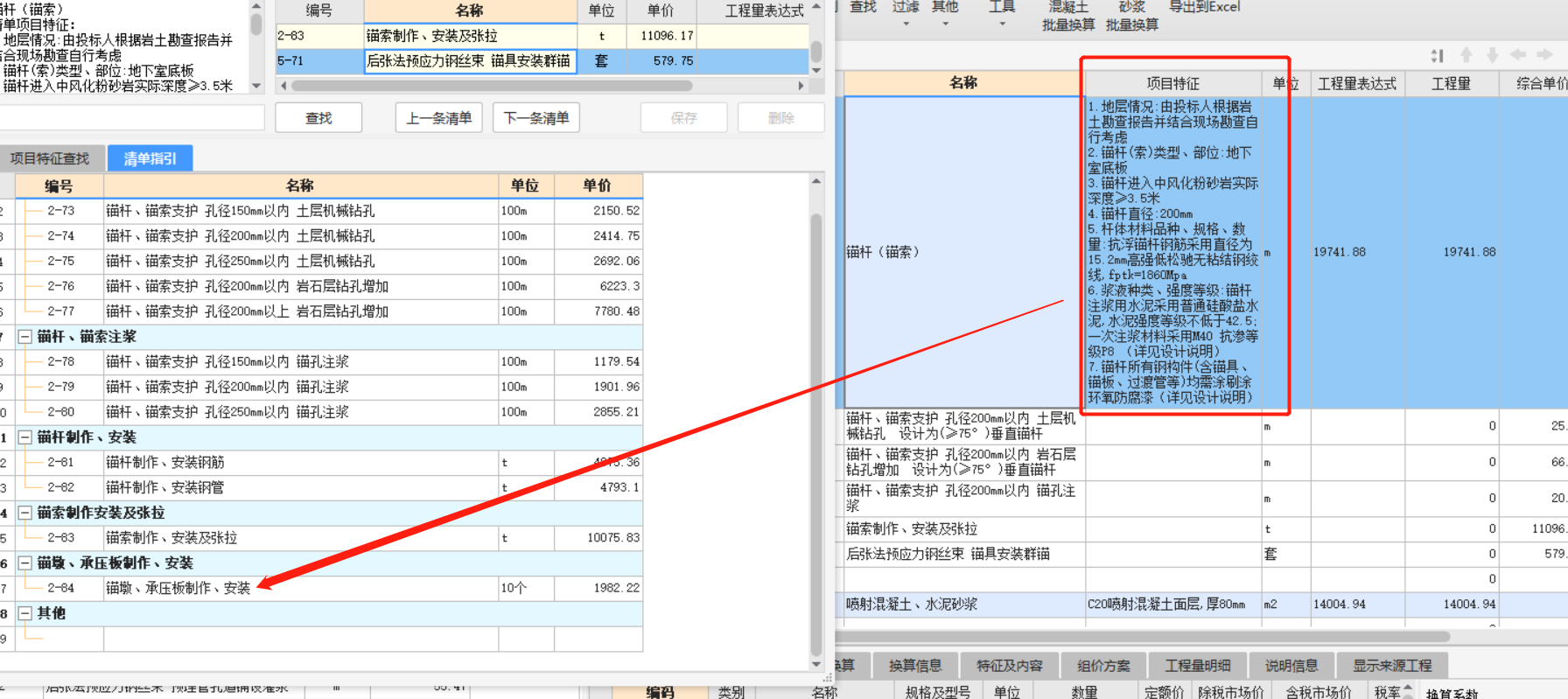The image size is (1568, 699).
Task: Click the top horizontal scrollbar thumb
Action: click(492, 86)
